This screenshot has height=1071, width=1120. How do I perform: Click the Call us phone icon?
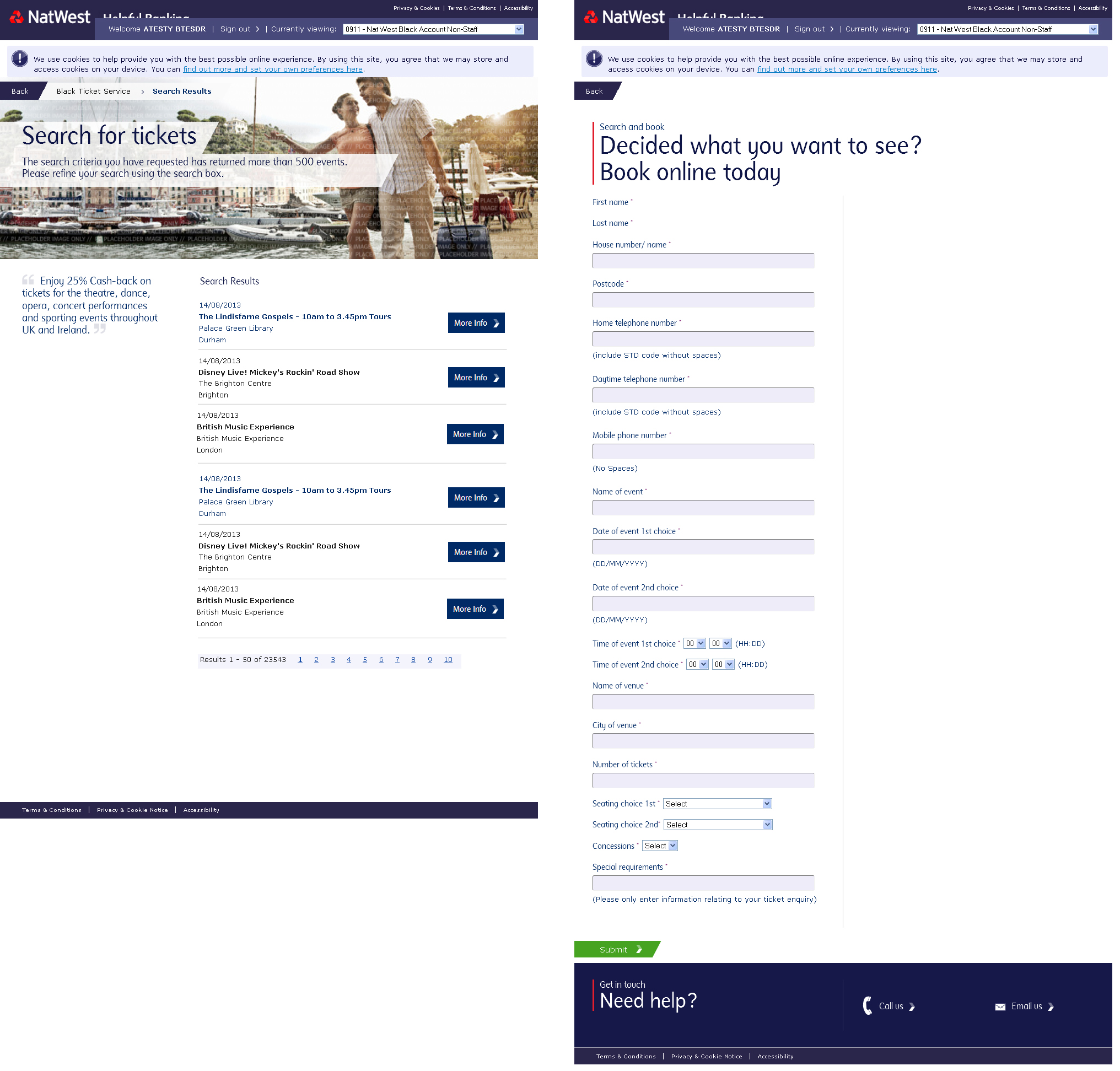867,1006
